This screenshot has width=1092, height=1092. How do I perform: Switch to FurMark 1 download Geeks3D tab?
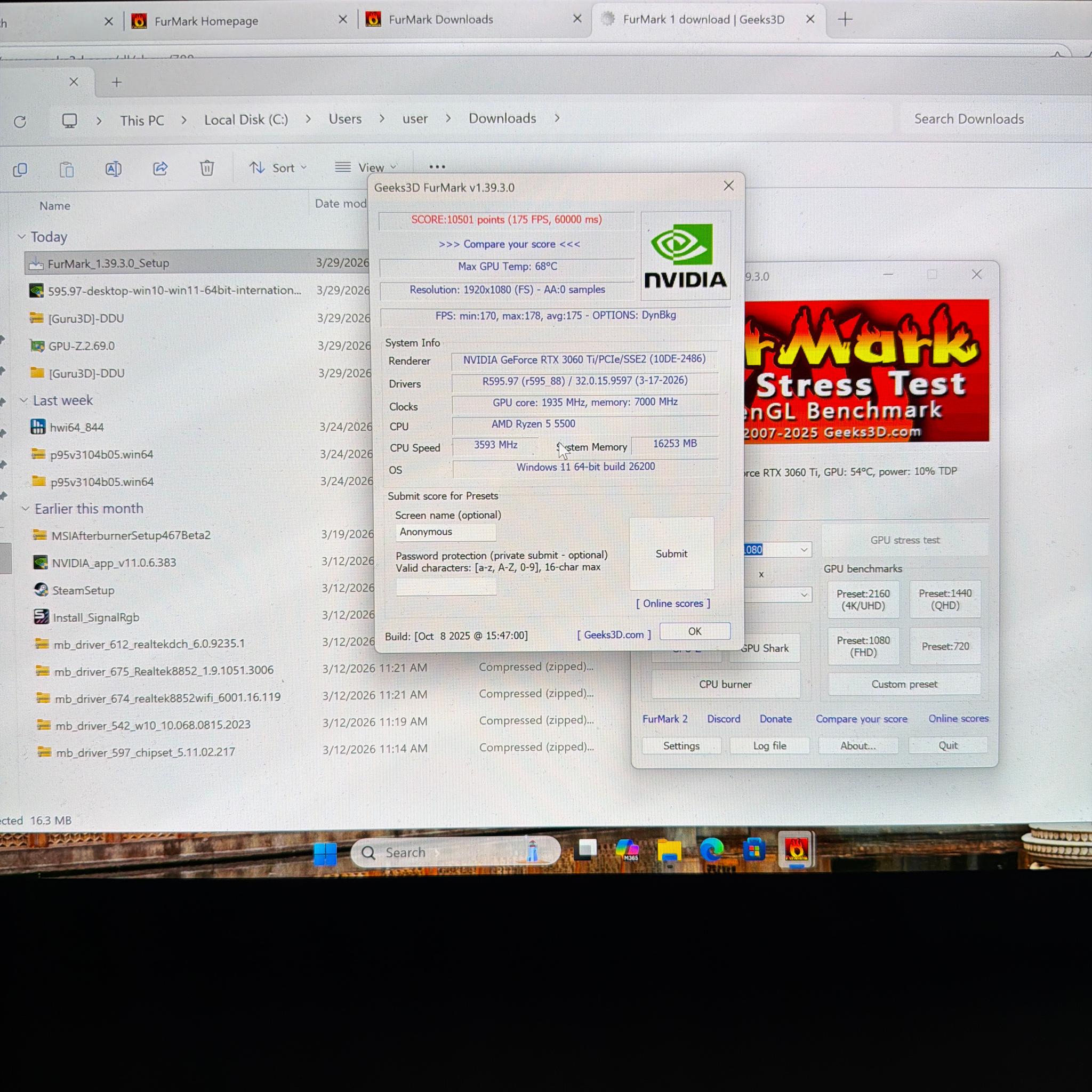coord(703,20)
